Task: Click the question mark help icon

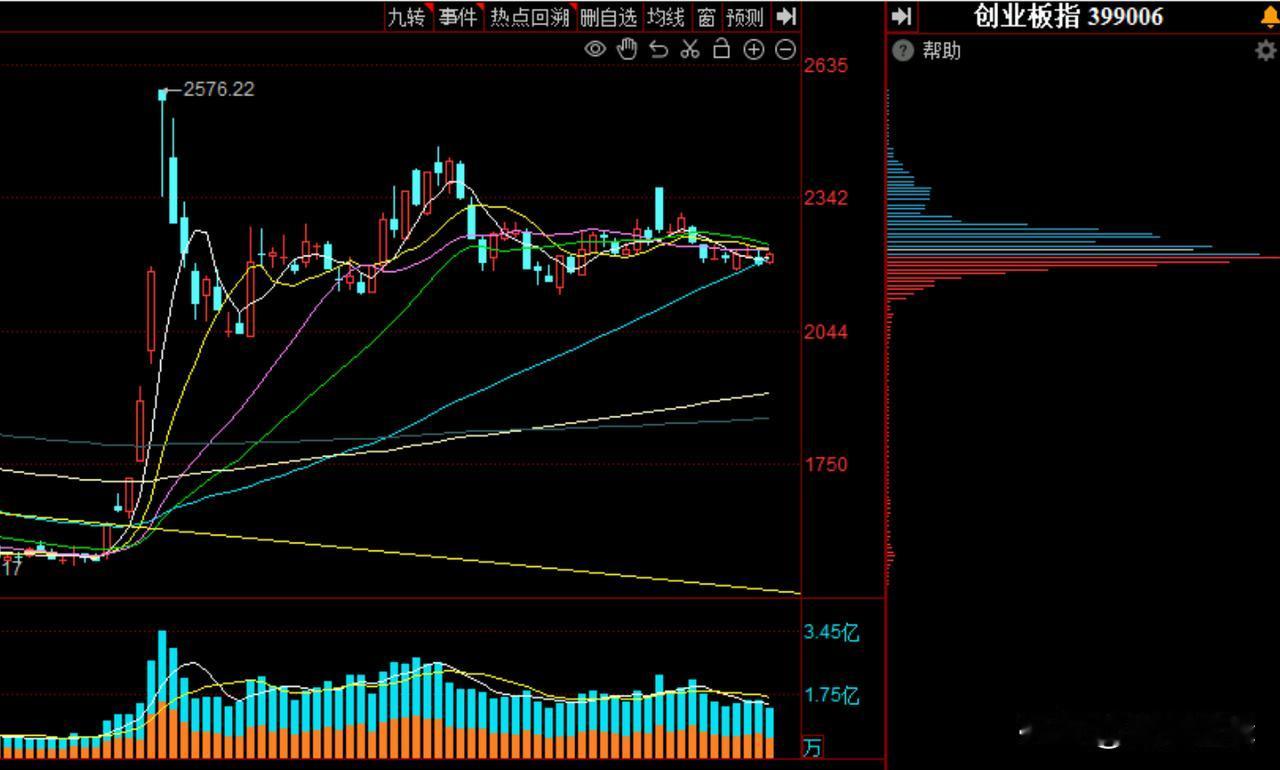Action: coord(903,51)
